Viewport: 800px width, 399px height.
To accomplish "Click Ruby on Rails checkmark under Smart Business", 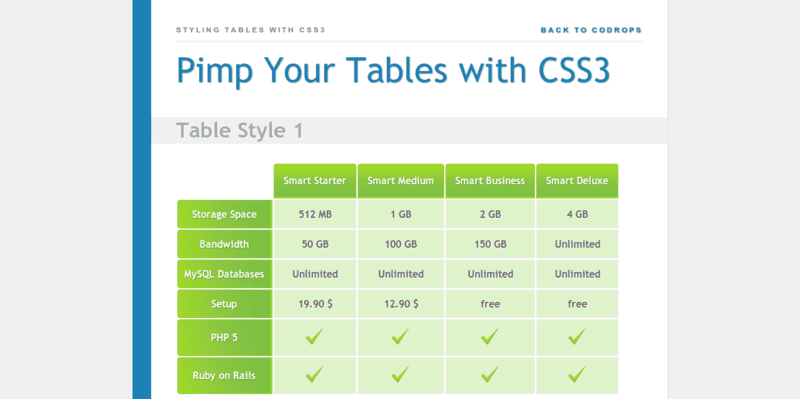I will tap(490, 375).
